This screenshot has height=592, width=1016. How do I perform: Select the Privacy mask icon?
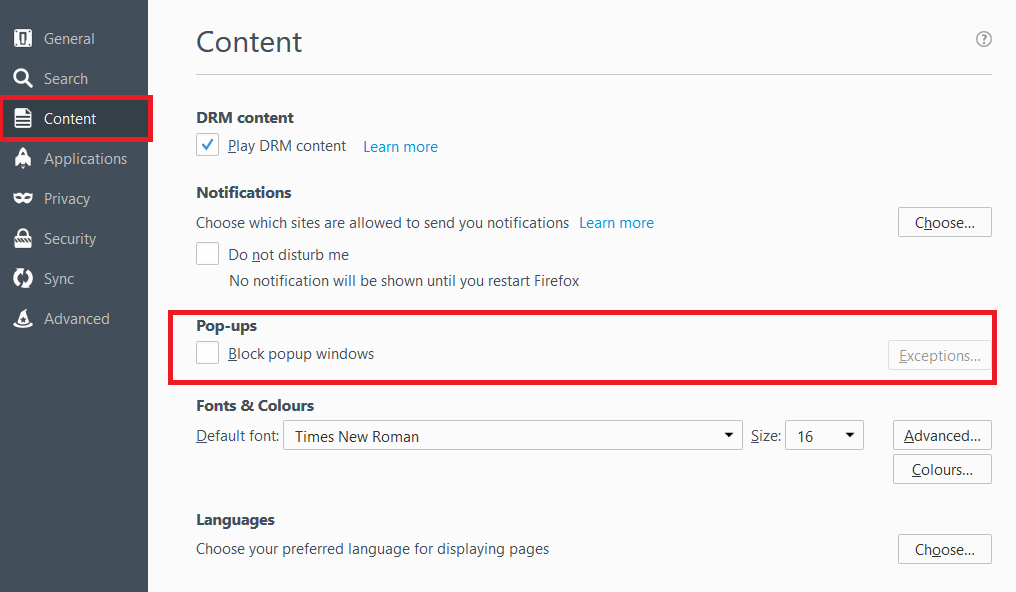[x=23, y=198]
